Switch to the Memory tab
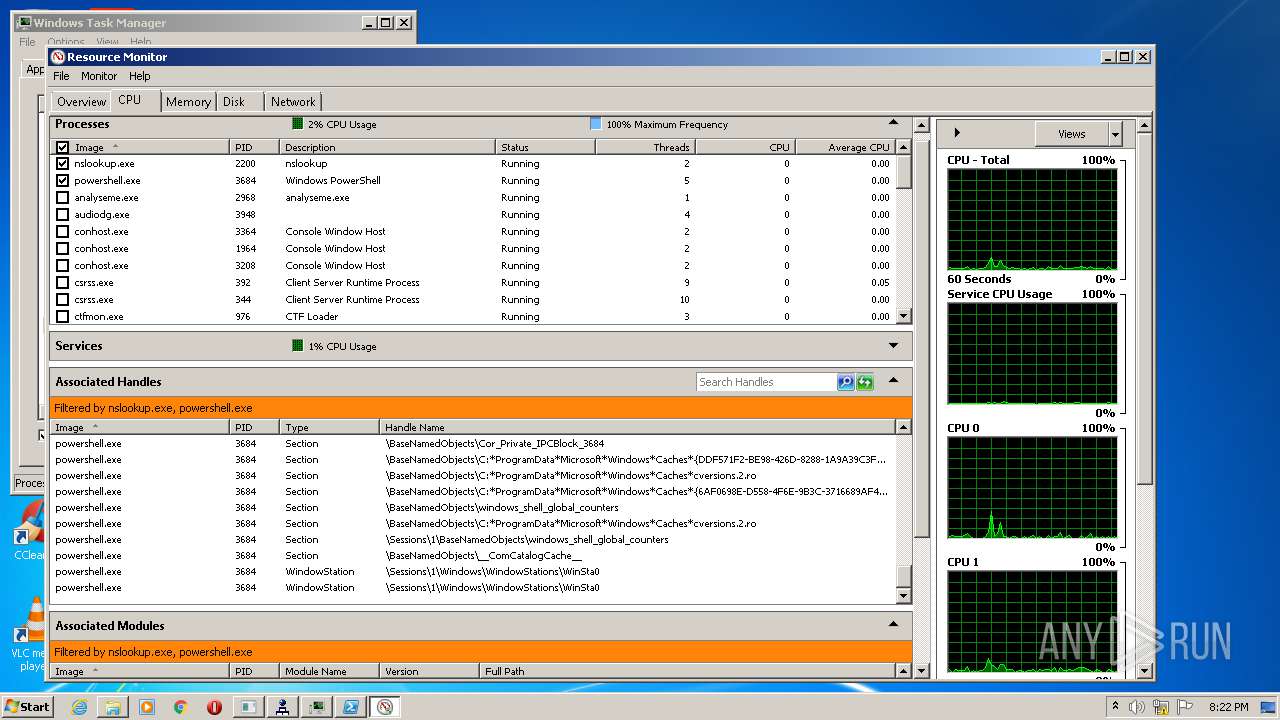Viewport: 1280px width, 720px height. coord(188,102)
